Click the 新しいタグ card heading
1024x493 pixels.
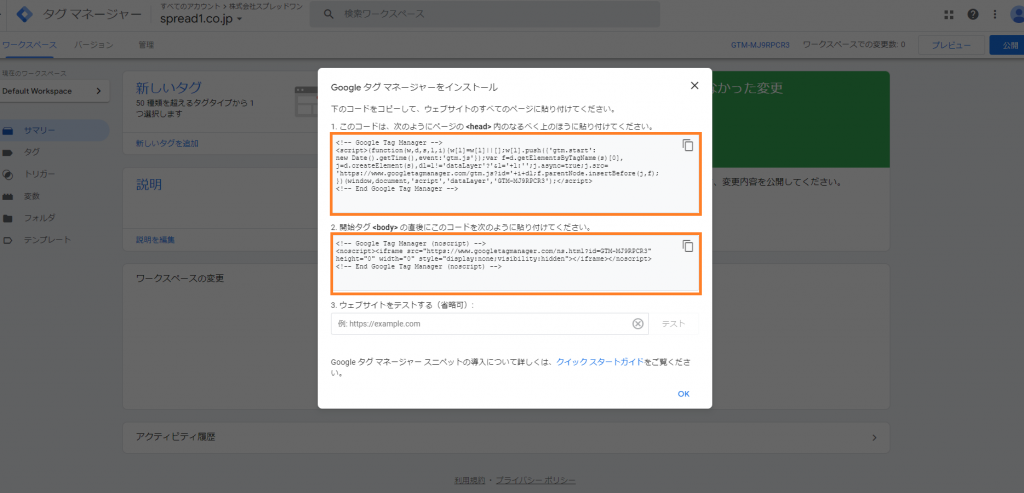click(168, 87)
